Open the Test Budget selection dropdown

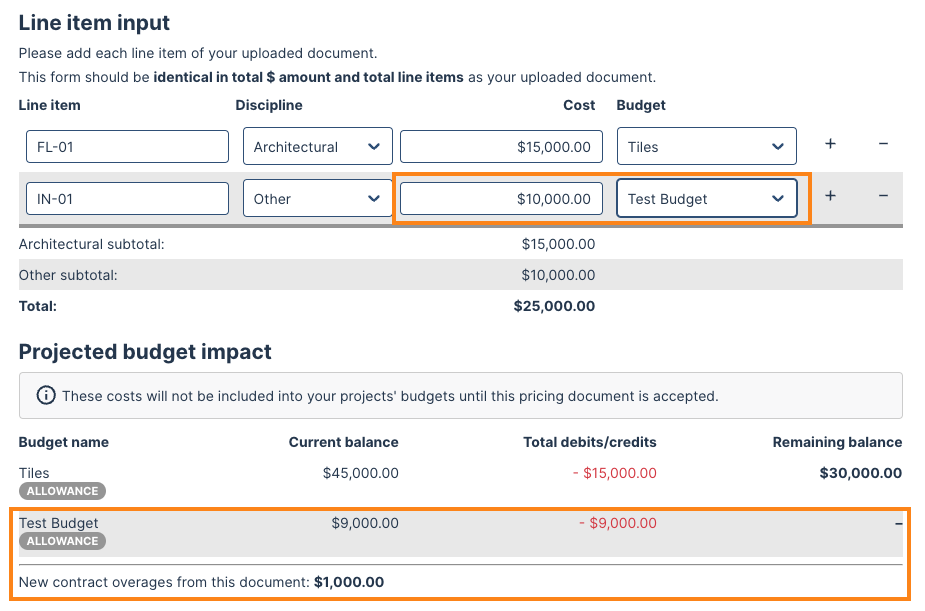point(706,198)
